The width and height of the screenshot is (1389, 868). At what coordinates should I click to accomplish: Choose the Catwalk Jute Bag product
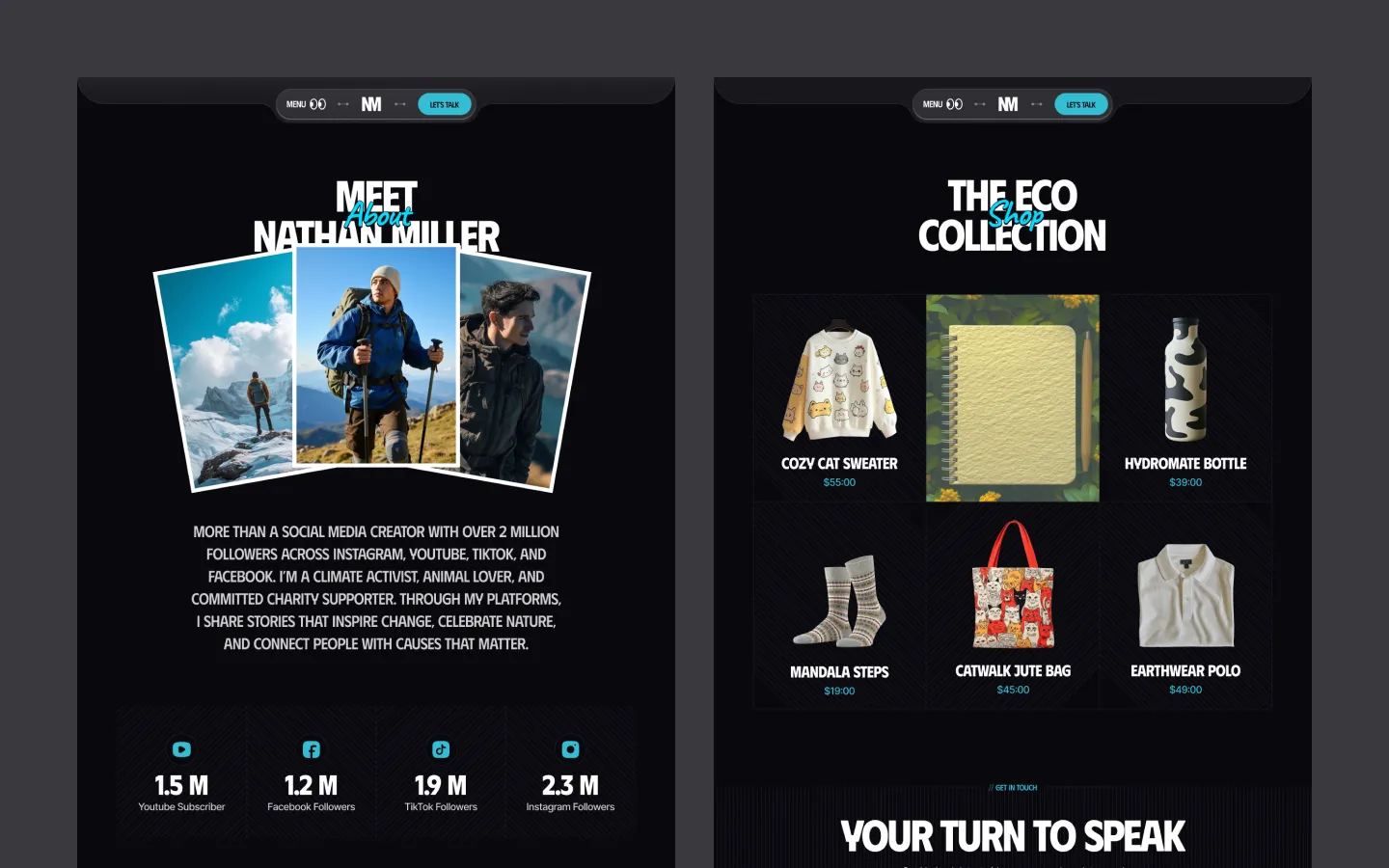(1013, 607)
